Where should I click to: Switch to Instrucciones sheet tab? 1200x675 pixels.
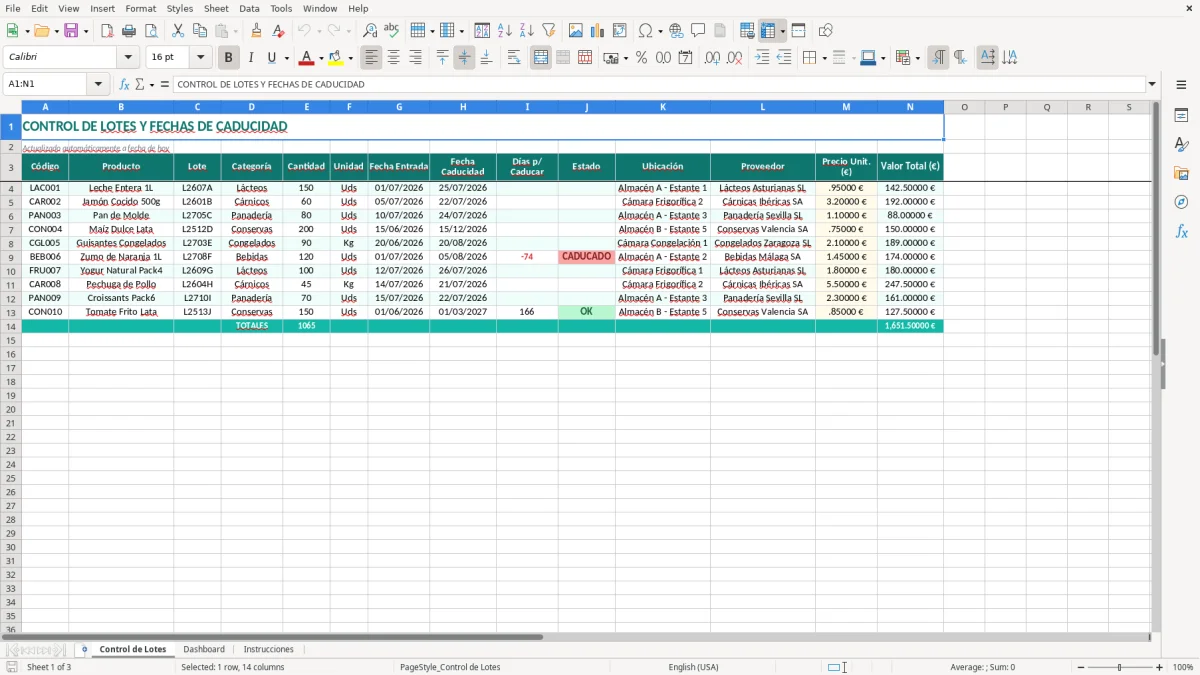[269, 649]
